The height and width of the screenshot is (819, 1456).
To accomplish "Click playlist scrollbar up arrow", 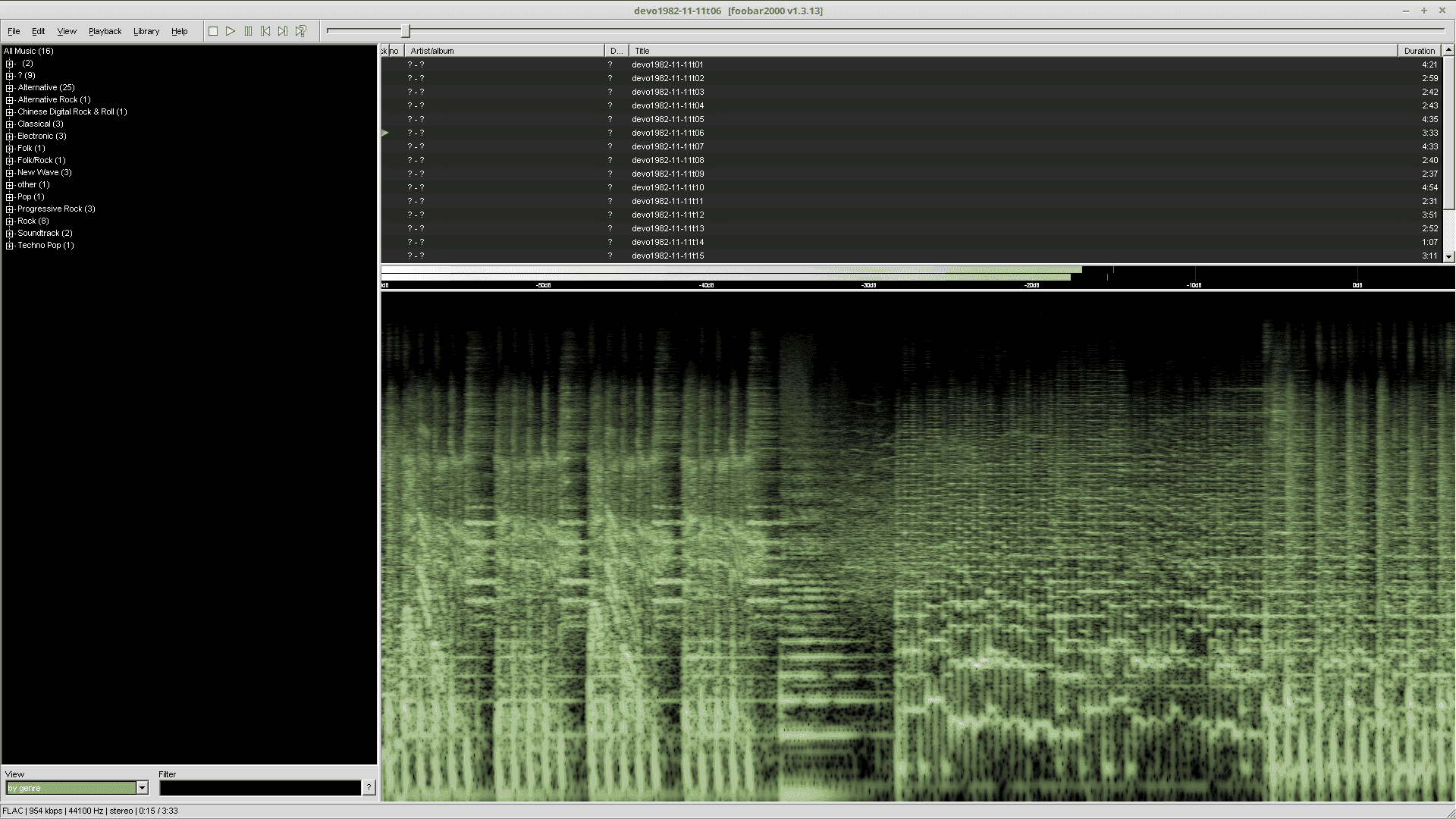I will (1448, 51).
